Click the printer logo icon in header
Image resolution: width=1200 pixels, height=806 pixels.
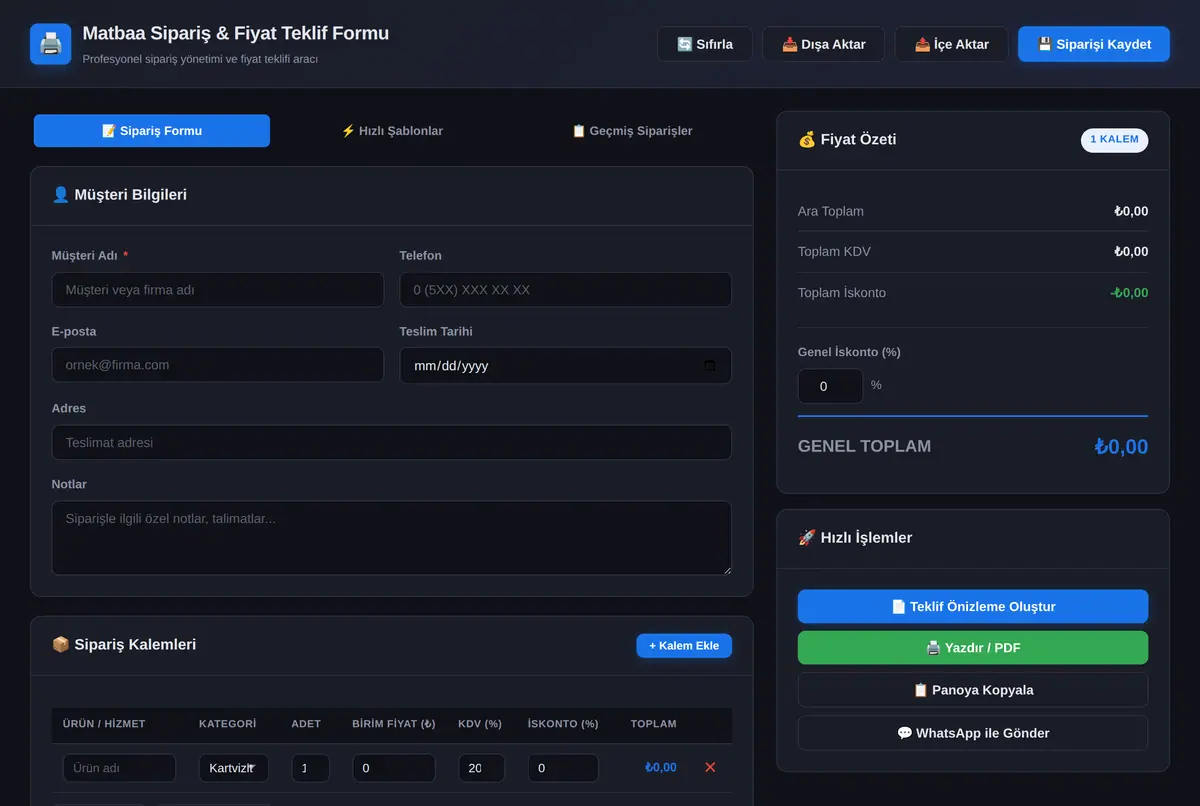click(x=51, y=44)
